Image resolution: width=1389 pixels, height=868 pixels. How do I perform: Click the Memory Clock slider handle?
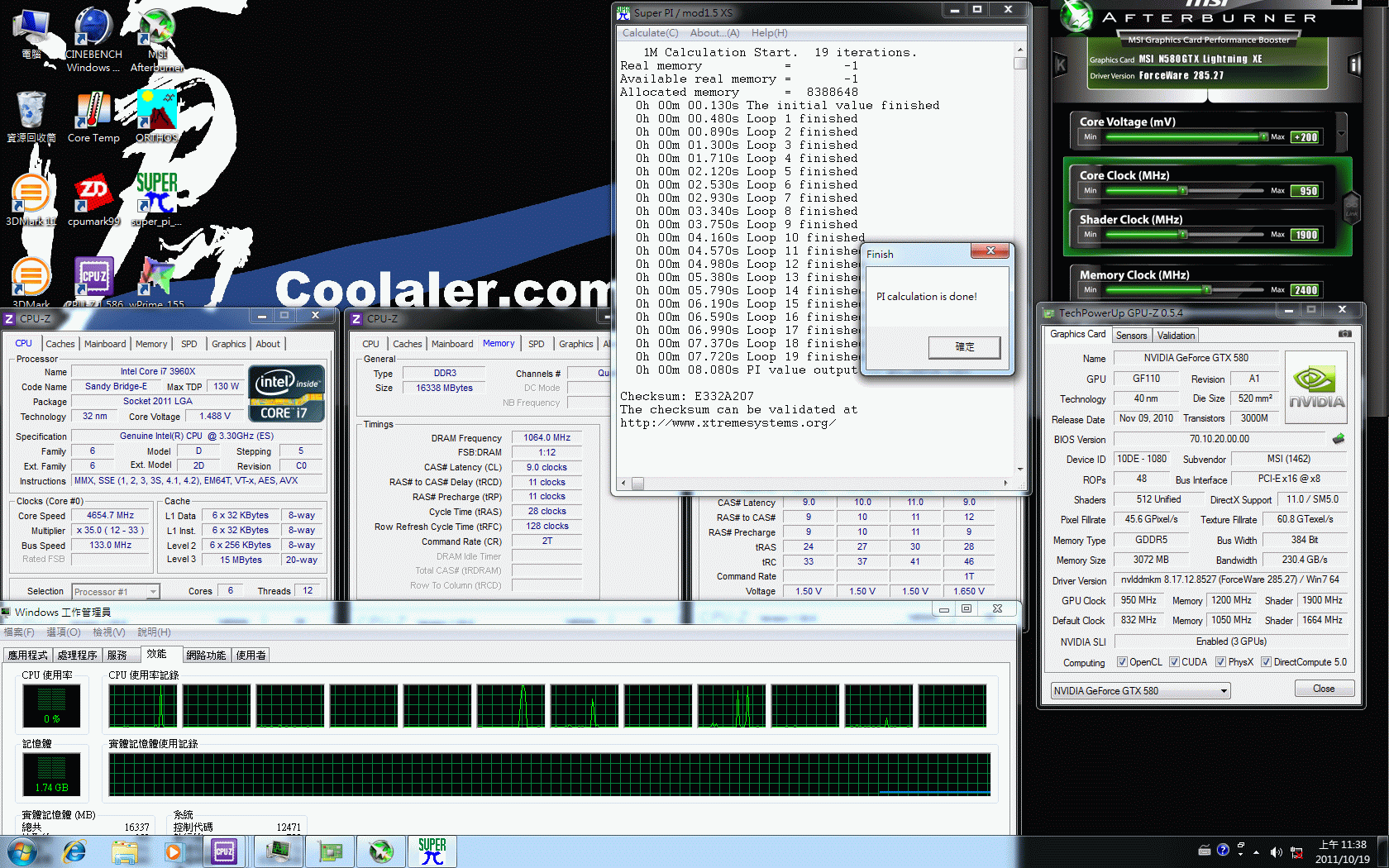(x=1207, y=289)
